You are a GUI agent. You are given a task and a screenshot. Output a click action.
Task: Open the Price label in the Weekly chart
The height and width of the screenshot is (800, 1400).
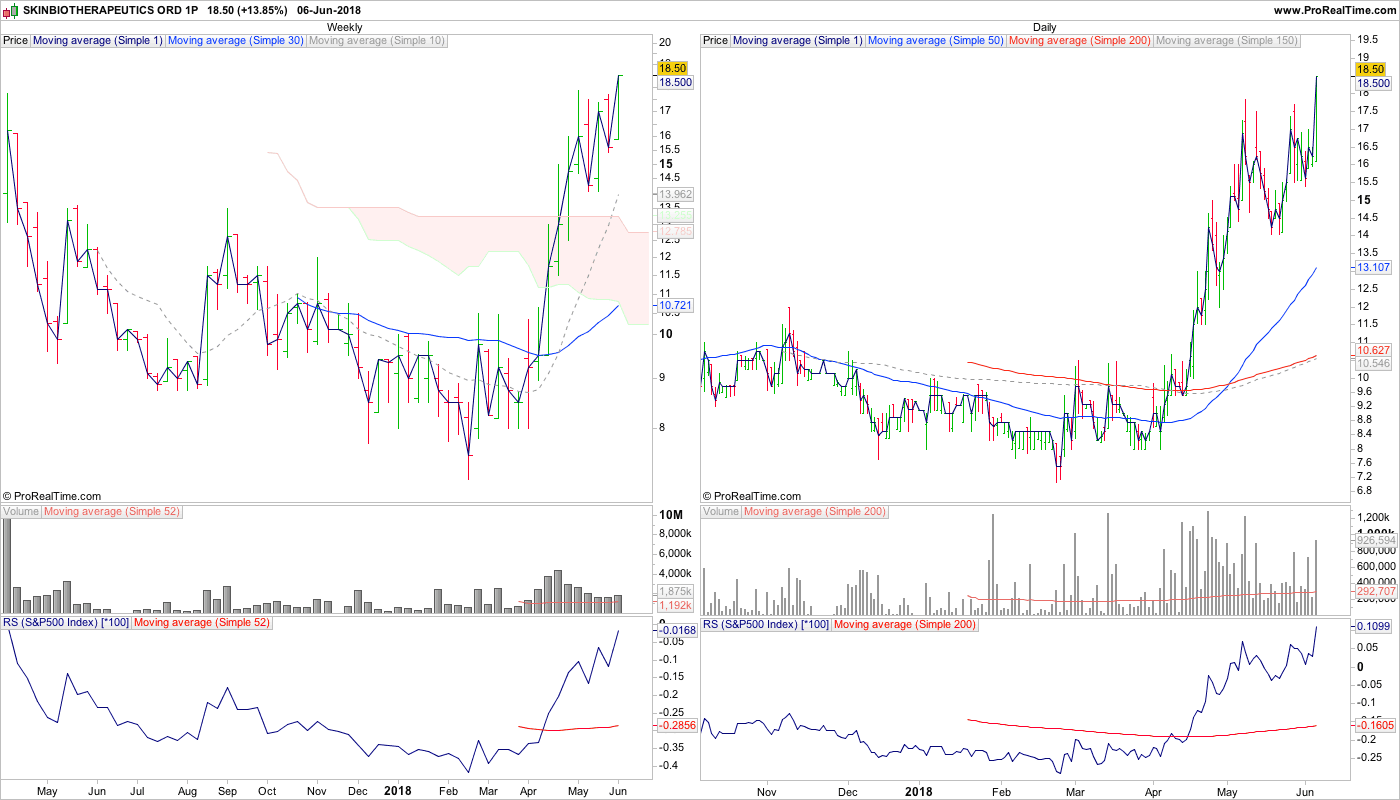(x=16, y=41)
